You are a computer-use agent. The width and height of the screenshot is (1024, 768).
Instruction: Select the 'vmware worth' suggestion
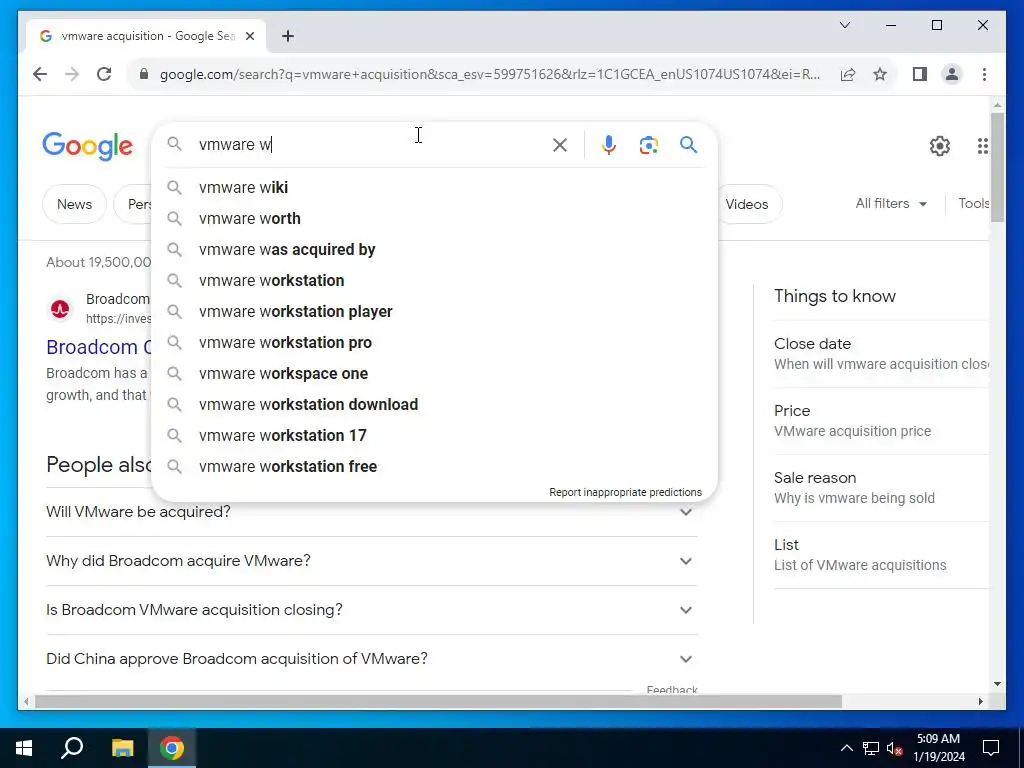click(x=434, y=218)
